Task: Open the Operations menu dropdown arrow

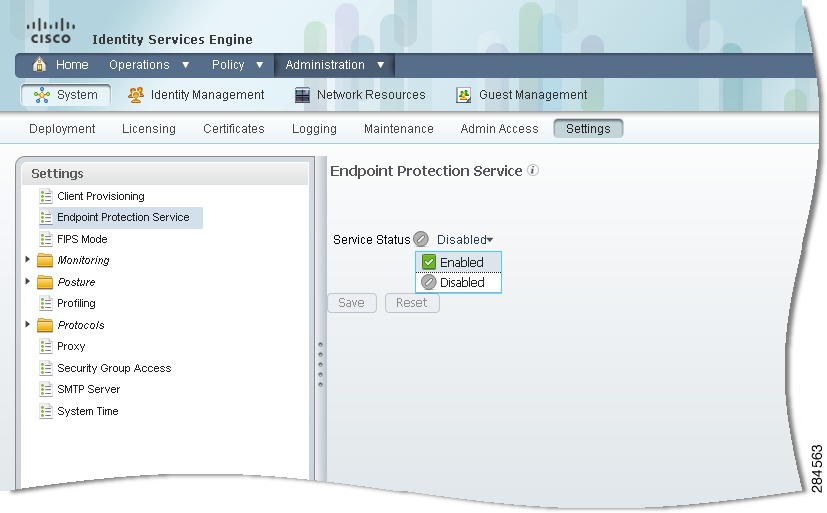Action: [x=186, y=65]
